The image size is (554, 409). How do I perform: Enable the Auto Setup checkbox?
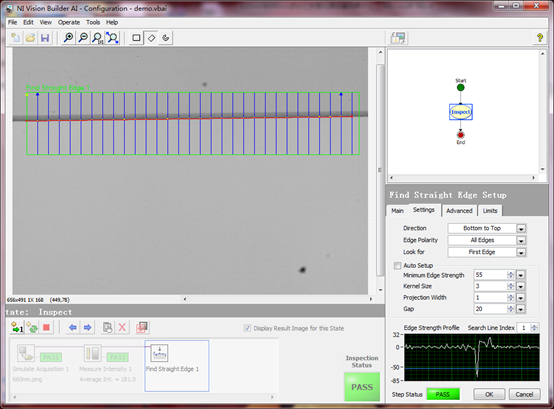pyautogui.click(x=397, y=266)
